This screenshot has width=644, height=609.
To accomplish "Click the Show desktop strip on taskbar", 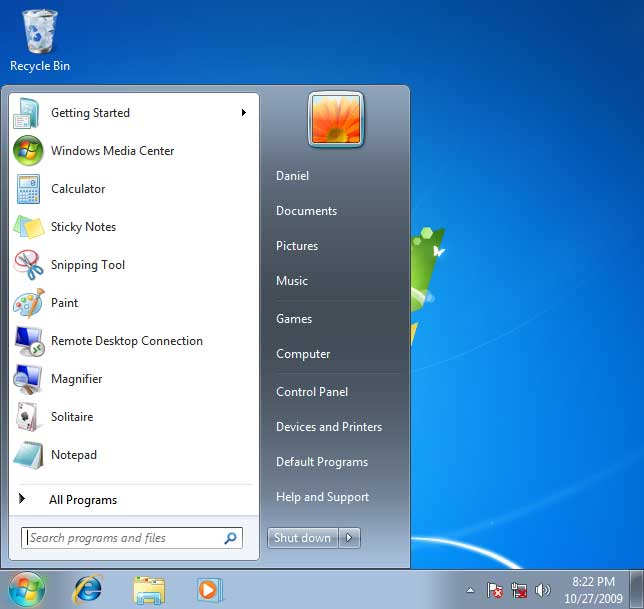I will point(637,590).
